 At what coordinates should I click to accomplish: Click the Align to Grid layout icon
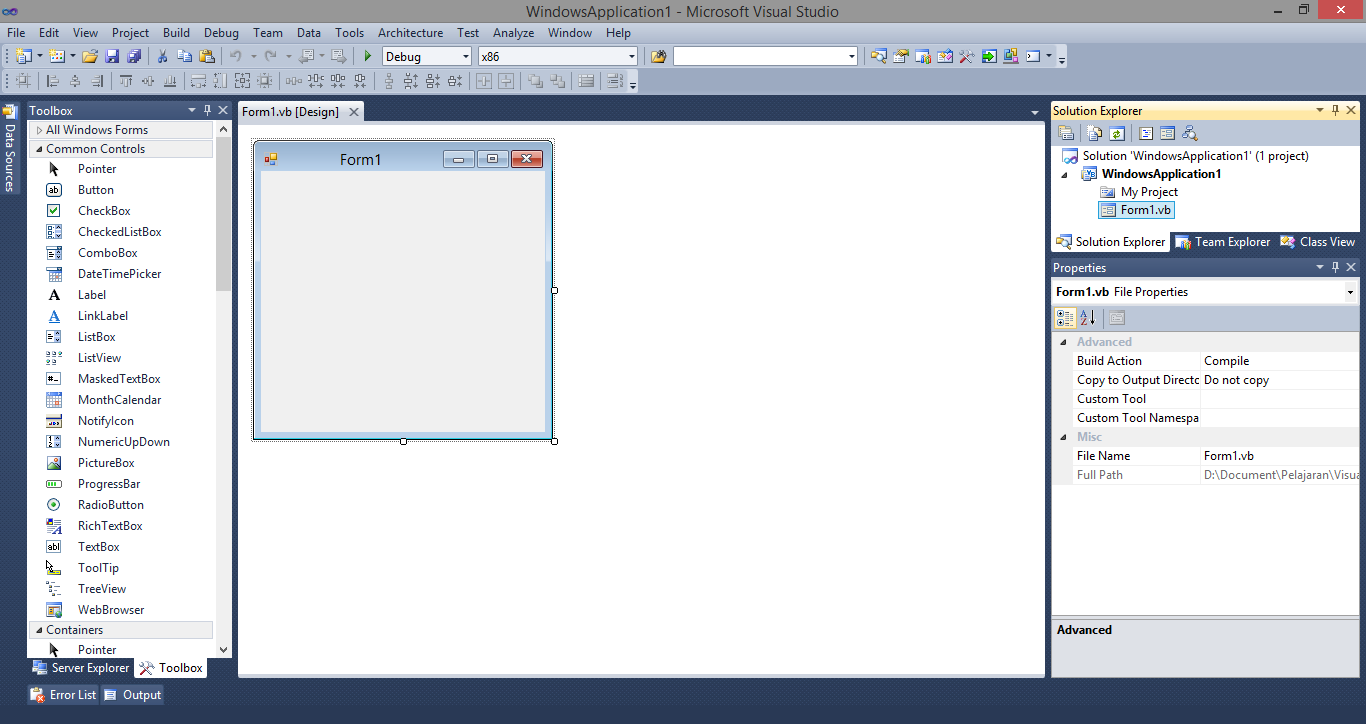[22, 81]
